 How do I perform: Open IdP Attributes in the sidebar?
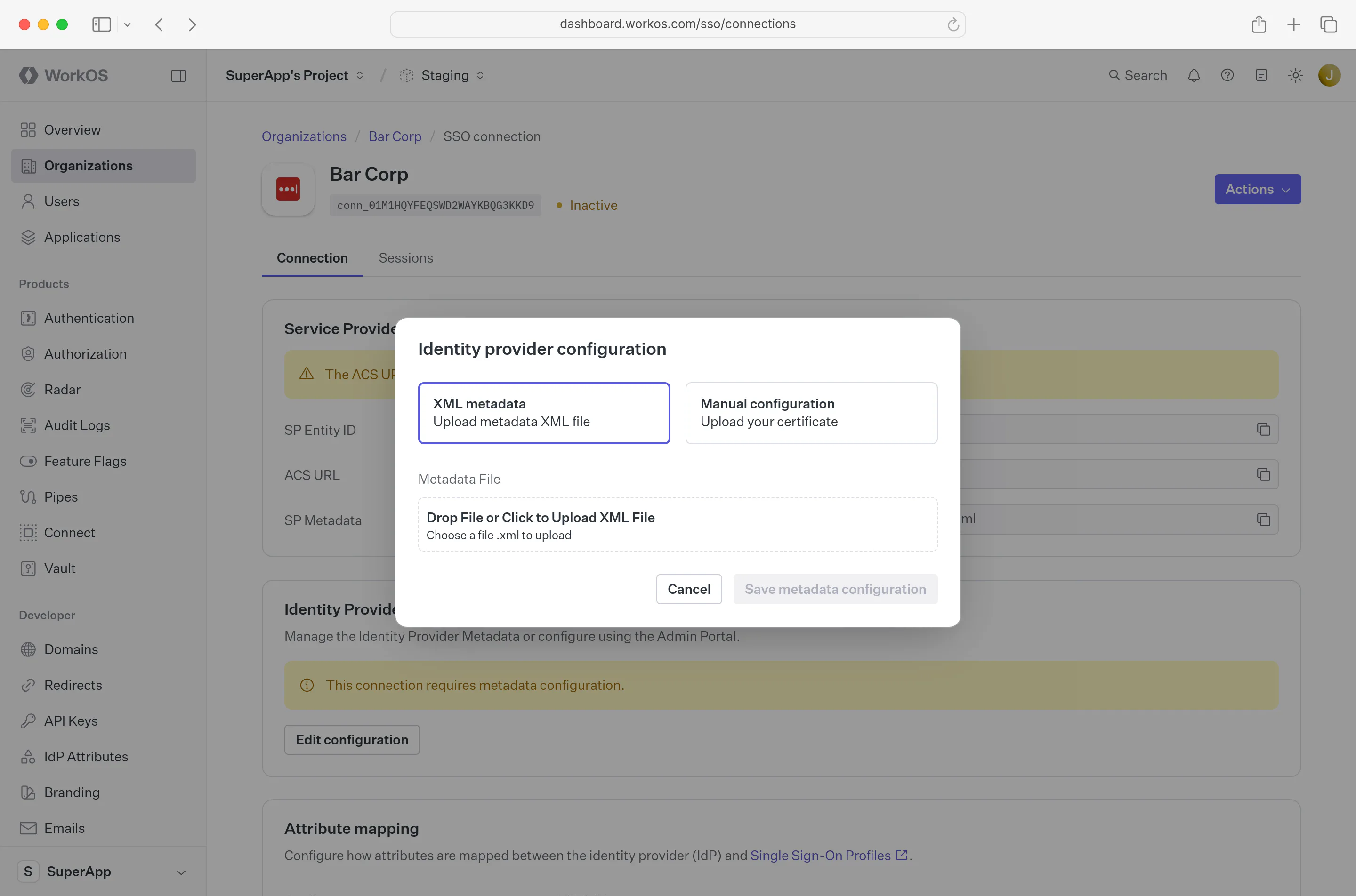pos(104,757)
